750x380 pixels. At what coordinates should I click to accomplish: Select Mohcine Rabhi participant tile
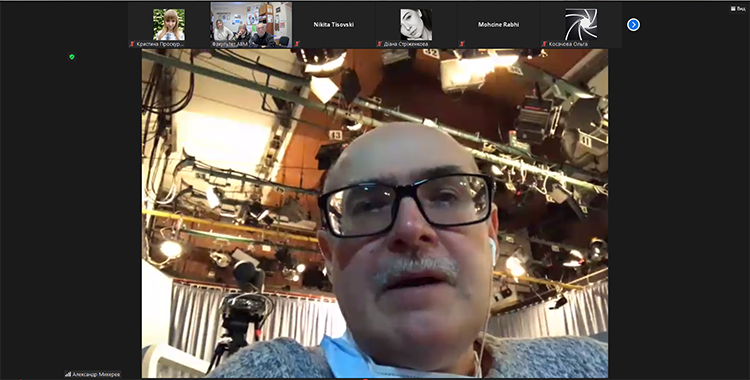(499, 24)
